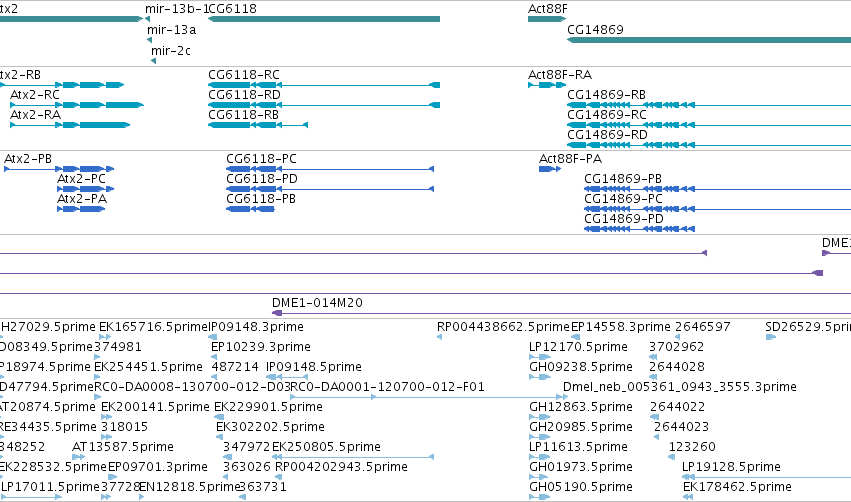Select EST label AT13587.5prime
851x502 pixels.
coord(123,448)
